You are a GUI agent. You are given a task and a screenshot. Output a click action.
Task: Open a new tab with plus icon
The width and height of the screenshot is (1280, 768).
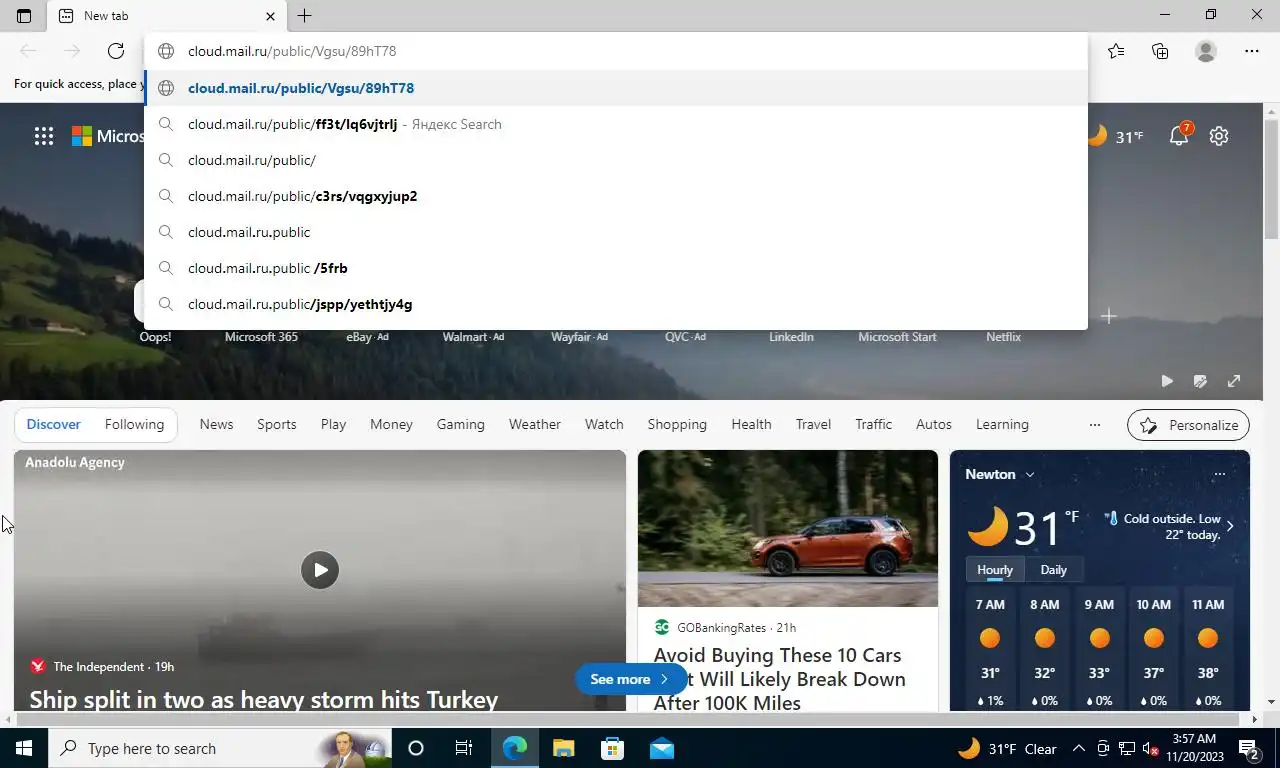[x=304, y=16]
